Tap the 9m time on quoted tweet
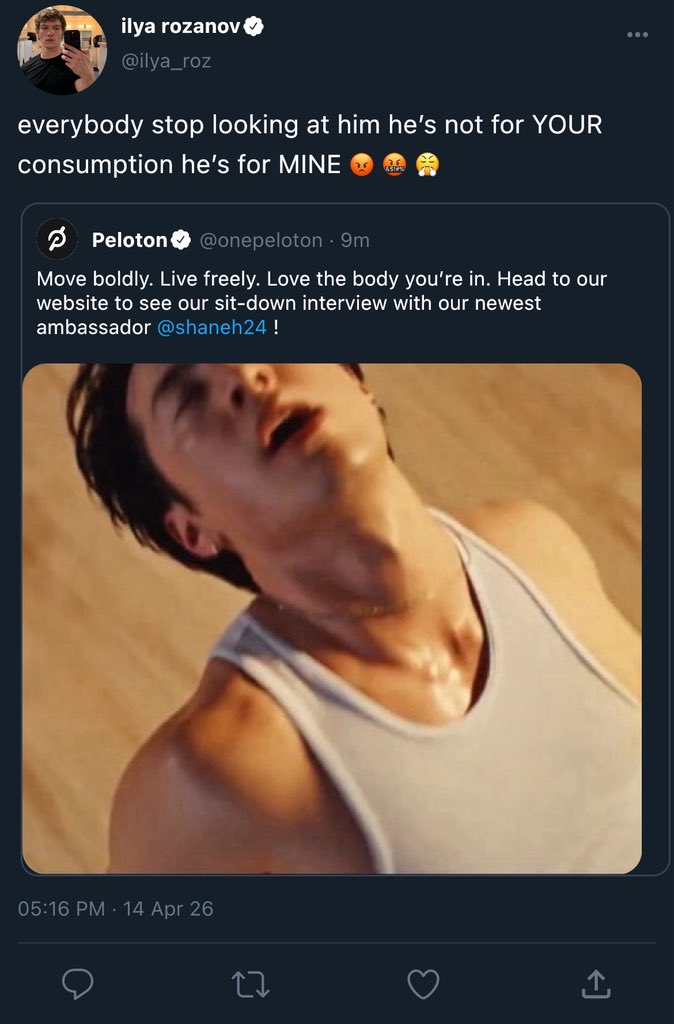The image size is (674, 1024). click(x=355, y=240)
